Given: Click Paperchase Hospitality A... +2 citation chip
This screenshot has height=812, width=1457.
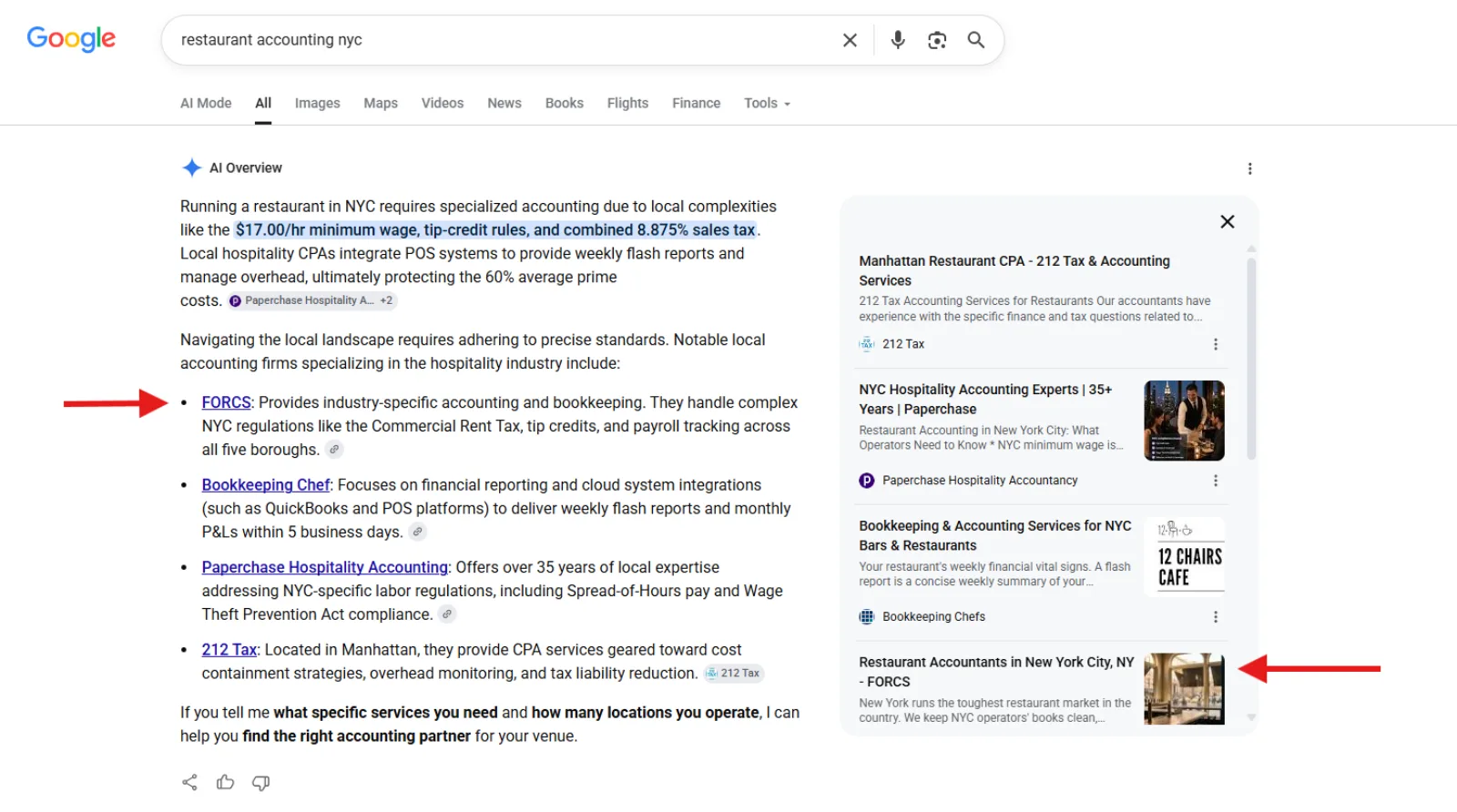Looking at the screenshot, I should [311, 300].
